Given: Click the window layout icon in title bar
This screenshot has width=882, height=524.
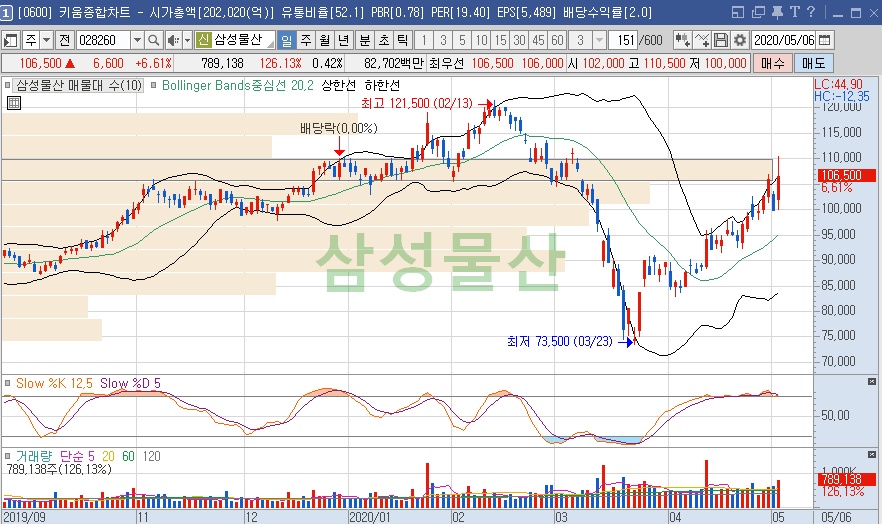Looking at the screenshot, I should click(x=738, y=12).
